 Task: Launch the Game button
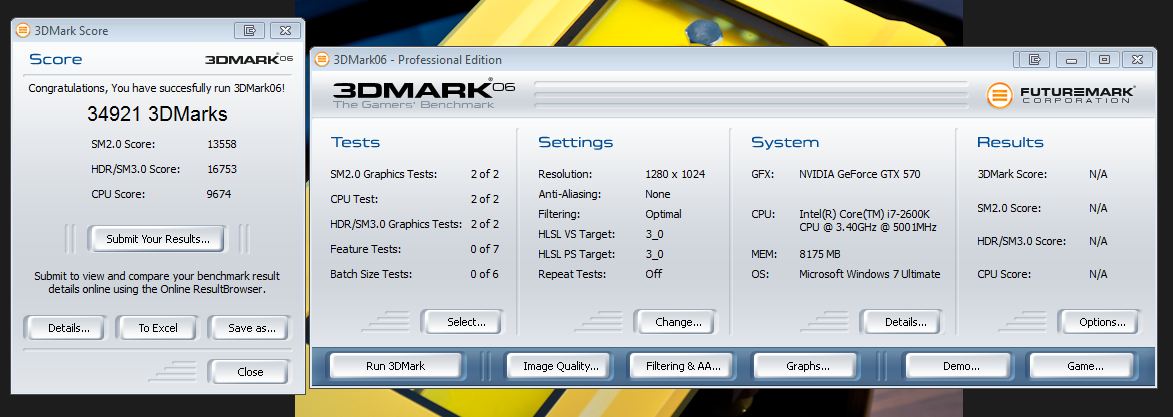1082,366
